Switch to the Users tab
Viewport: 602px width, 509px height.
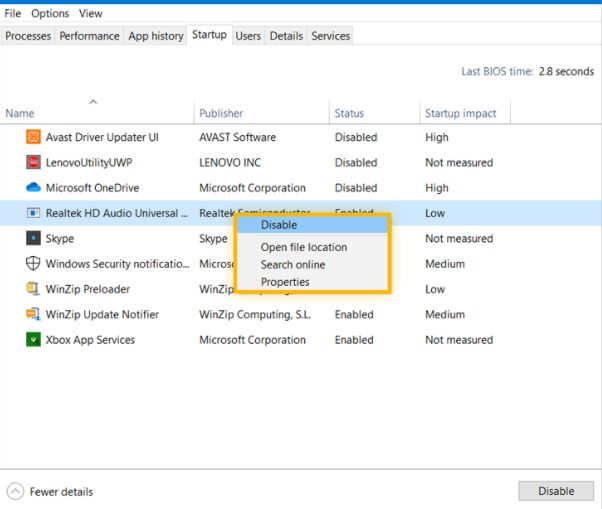(x=248, y=36)
